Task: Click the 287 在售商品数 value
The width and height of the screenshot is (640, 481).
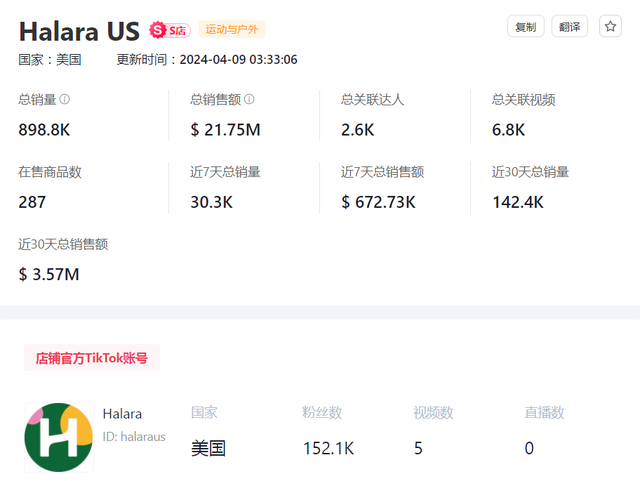Action: point(32,202)
